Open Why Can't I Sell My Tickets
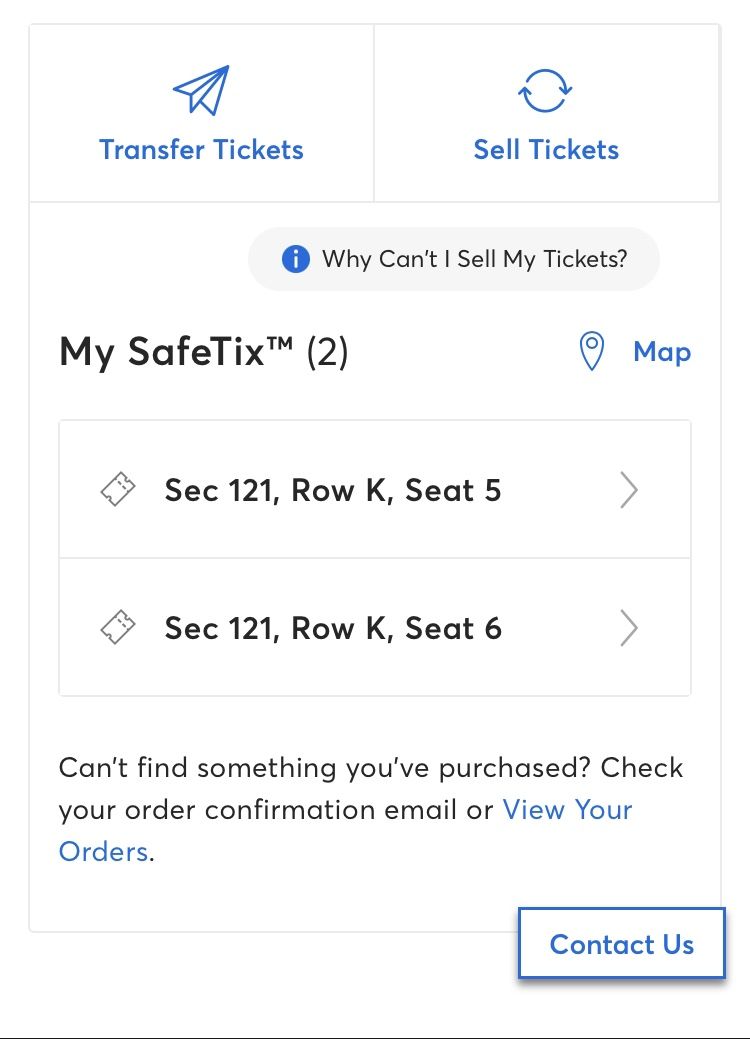750x1039 pixels. 454,259
